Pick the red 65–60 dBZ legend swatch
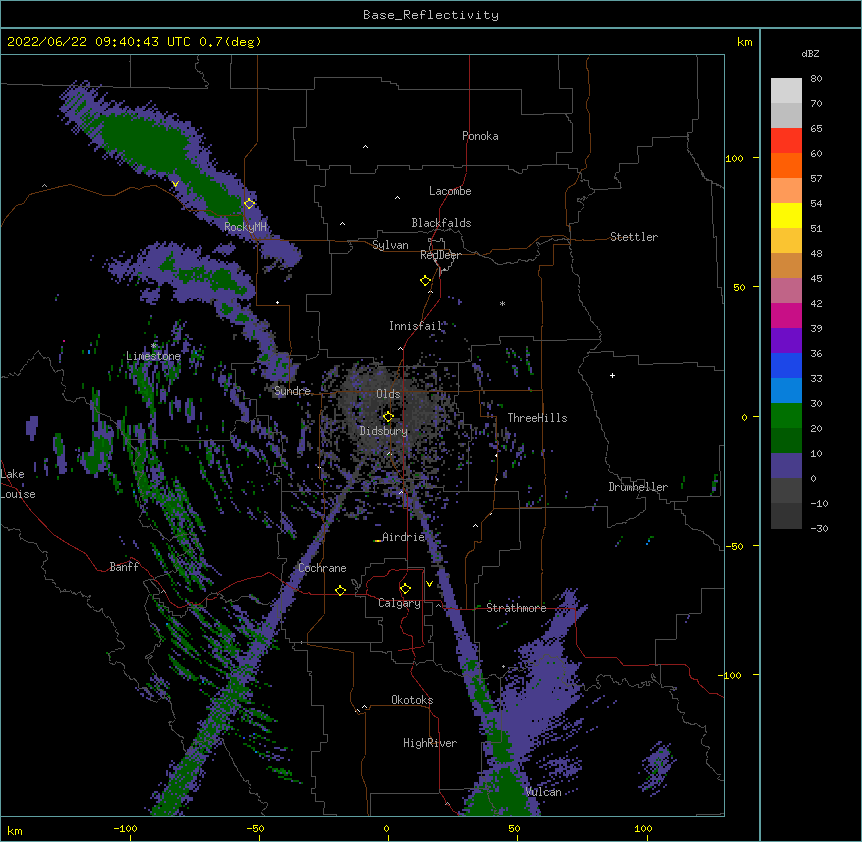Image resolution: width=862 pixels, height=842 pixels. [786, 141]
